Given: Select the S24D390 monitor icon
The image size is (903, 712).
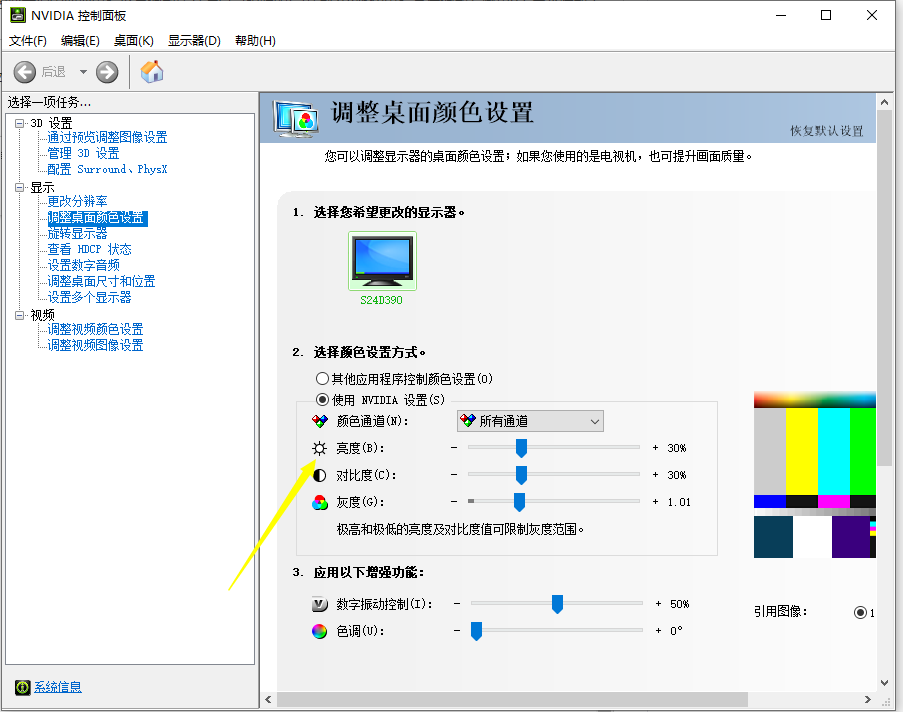Looking at the screenshot, I should click(x=382, y=261).
